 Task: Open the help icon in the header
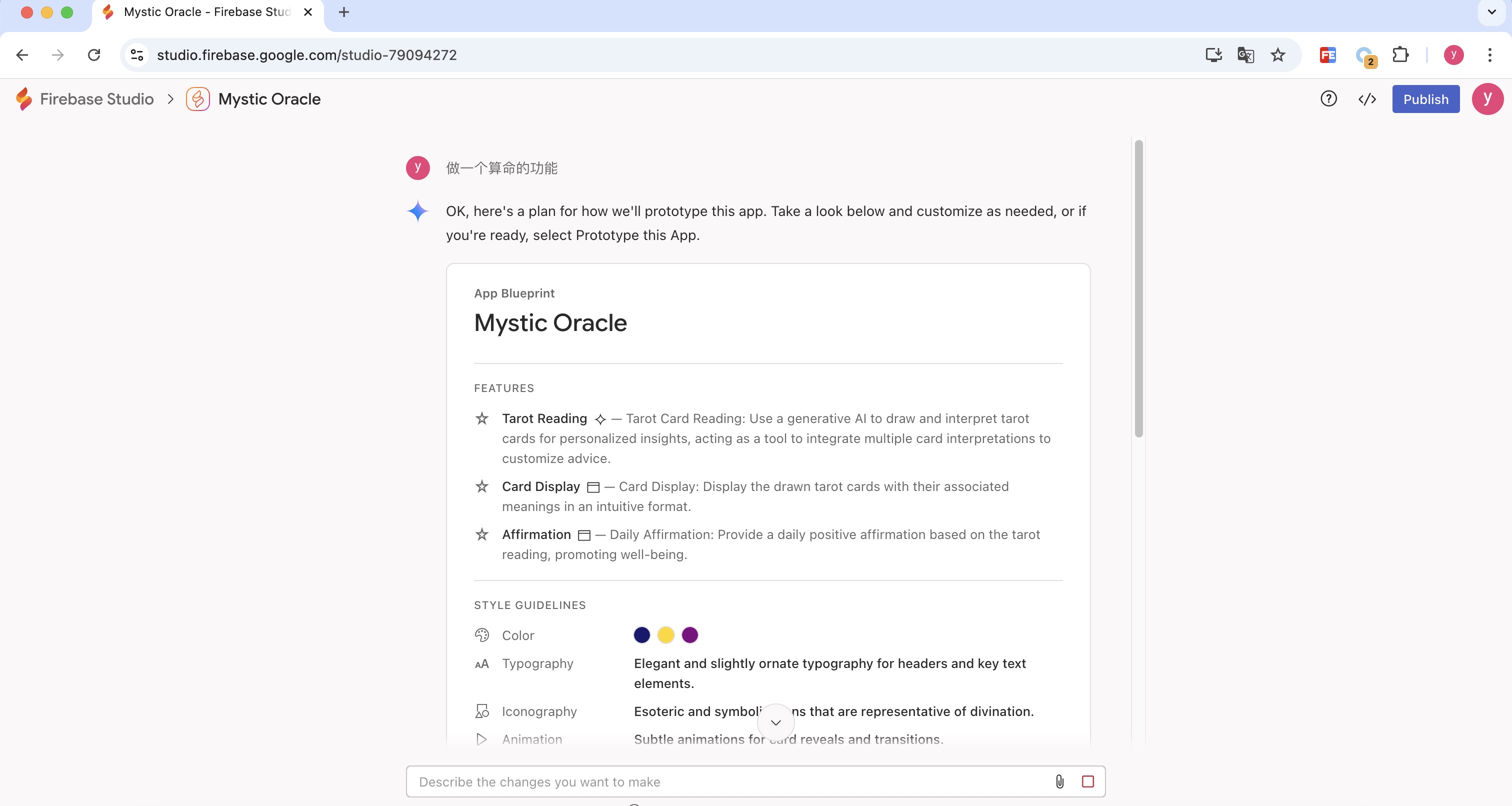[x=1328, y=98]
